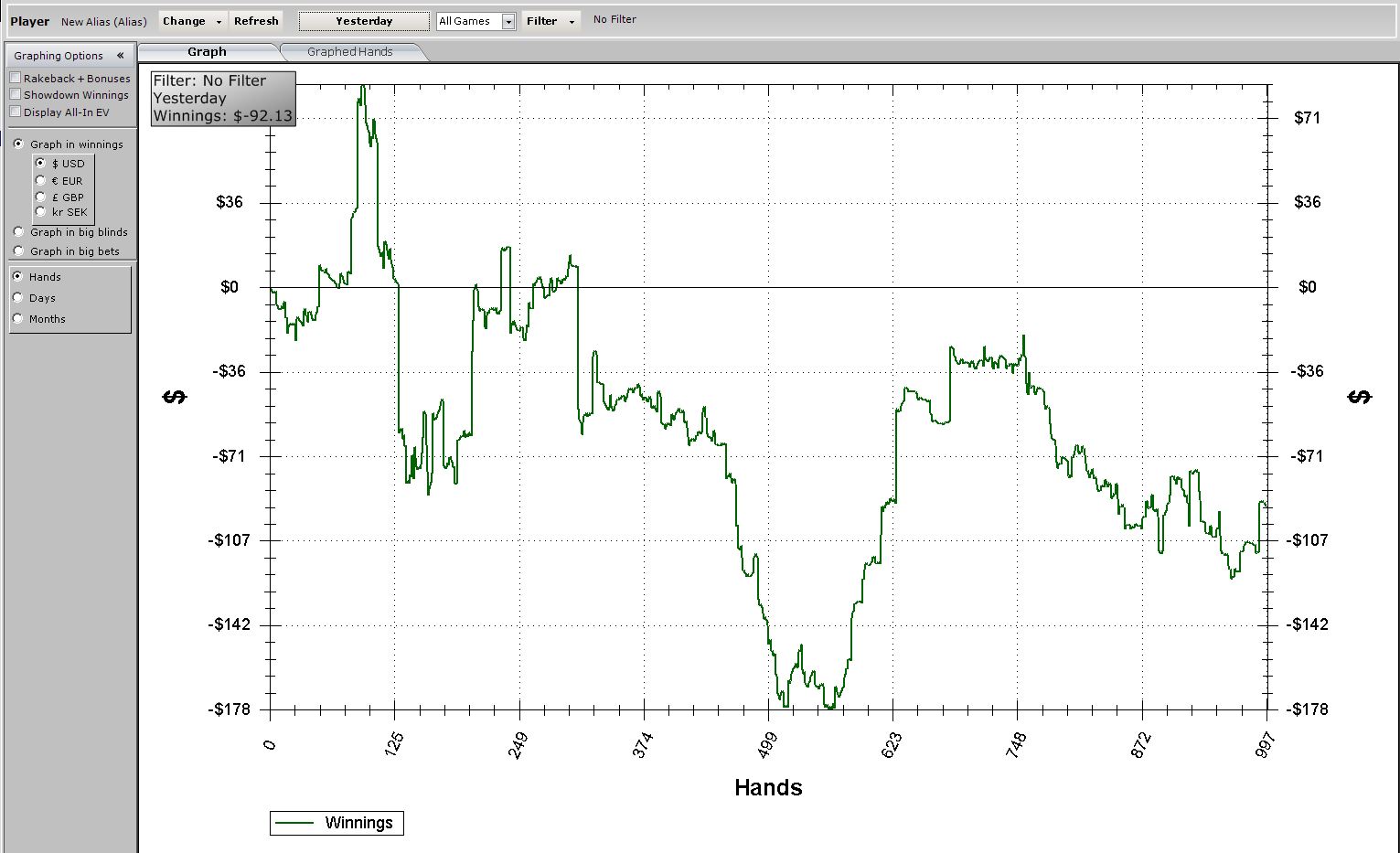Click the filter summary info box
This screenshot has height=853, width=1400.
[x=223, y=99]
